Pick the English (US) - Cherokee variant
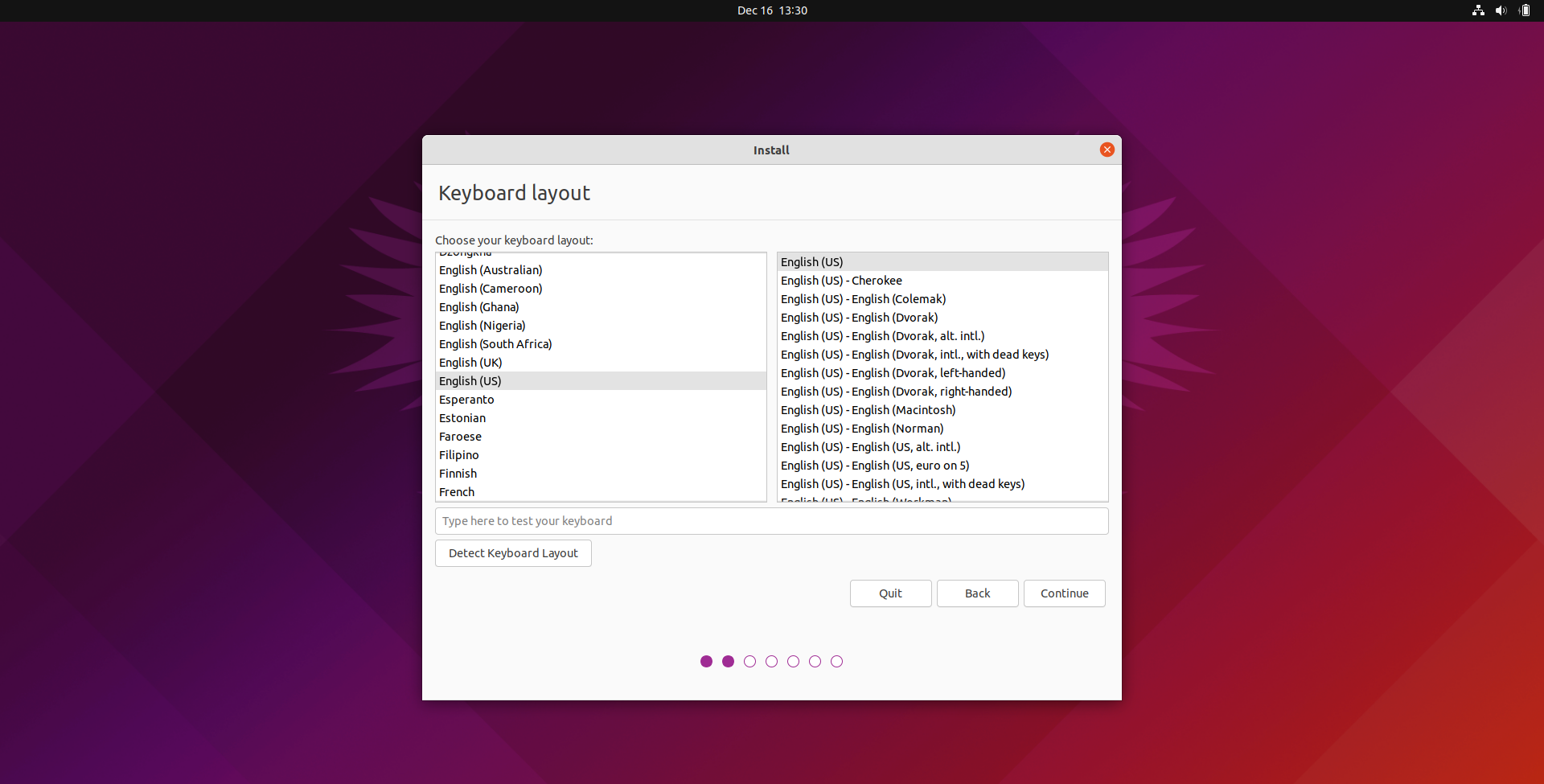This screenshot has height=784, width=1544. point(942,281)
